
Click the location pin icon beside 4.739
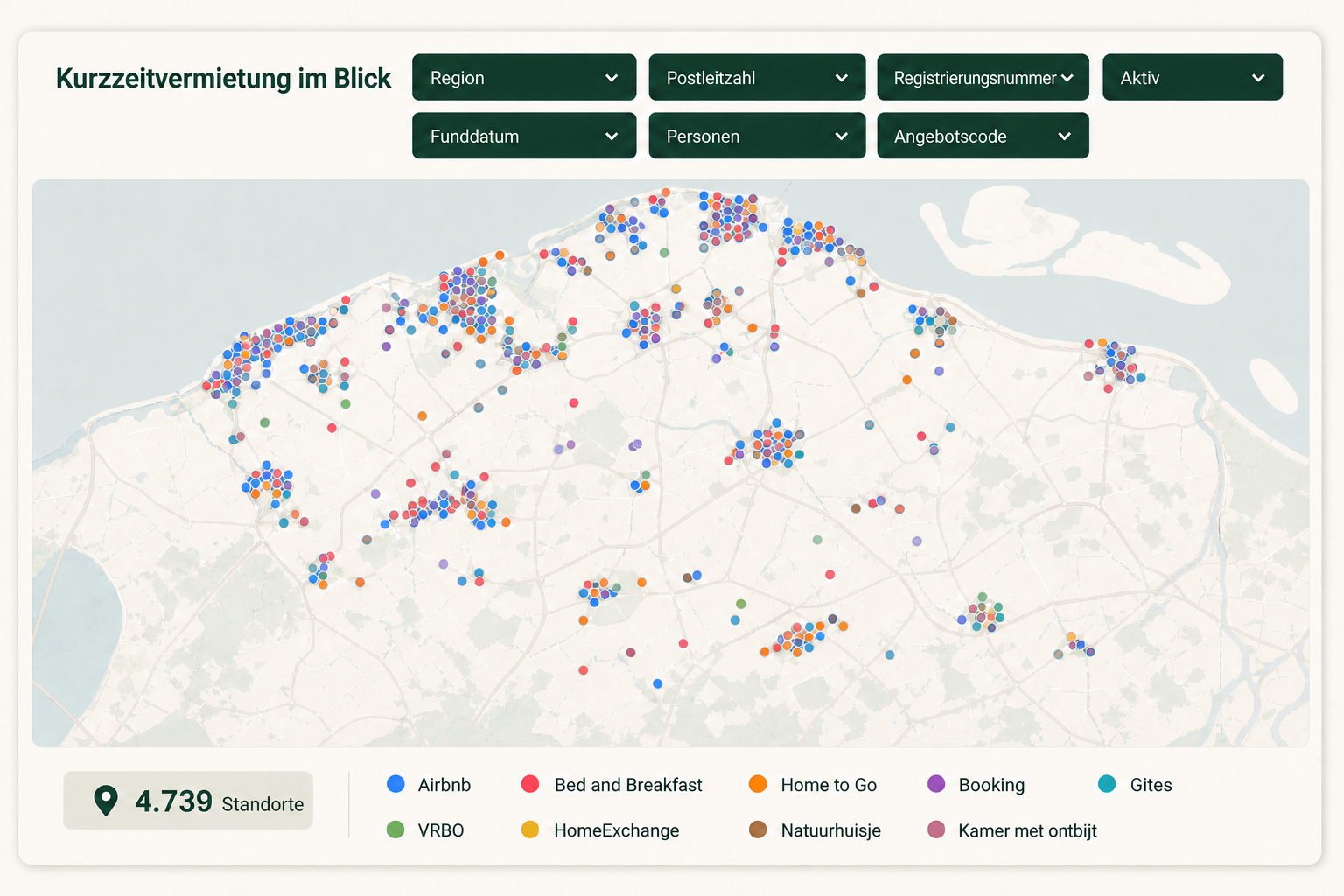[x=106, y=801]
